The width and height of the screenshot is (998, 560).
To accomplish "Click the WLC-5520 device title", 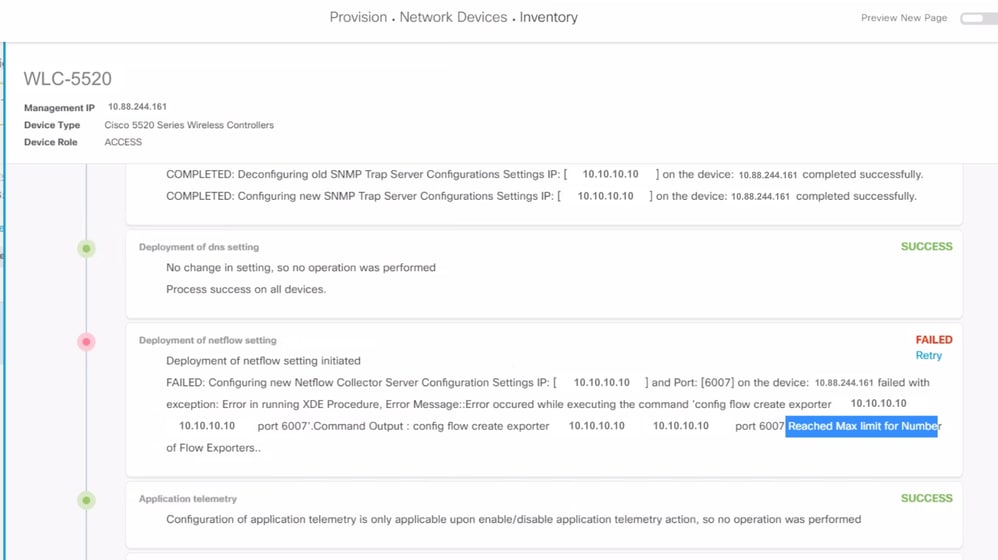I will tap(67, 79).
